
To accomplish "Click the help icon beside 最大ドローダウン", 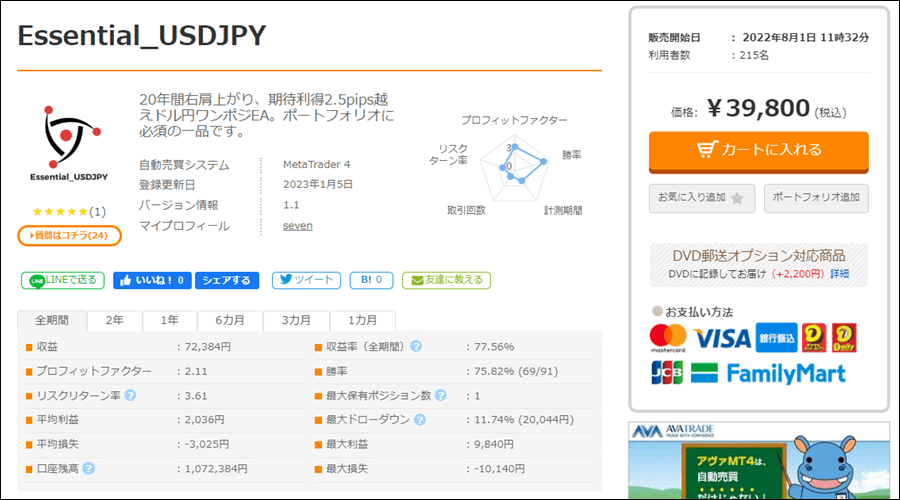I will click(x=417, y=419).
